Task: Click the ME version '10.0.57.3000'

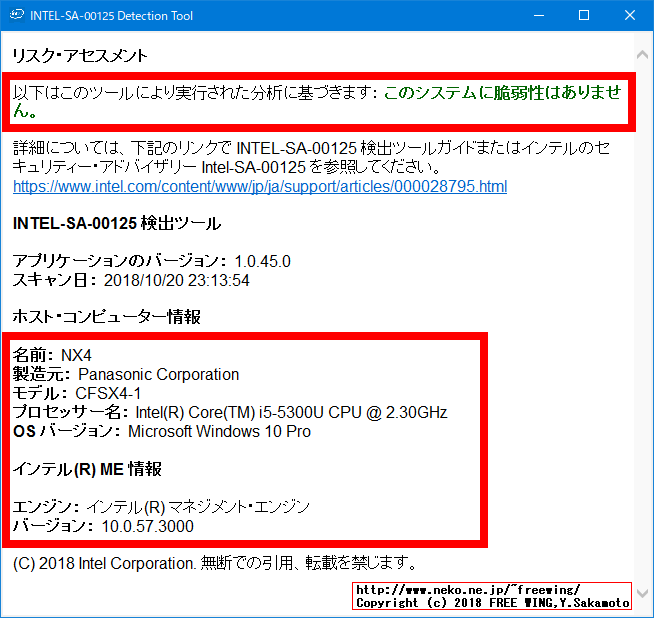Action: click(x=148, y=526)
